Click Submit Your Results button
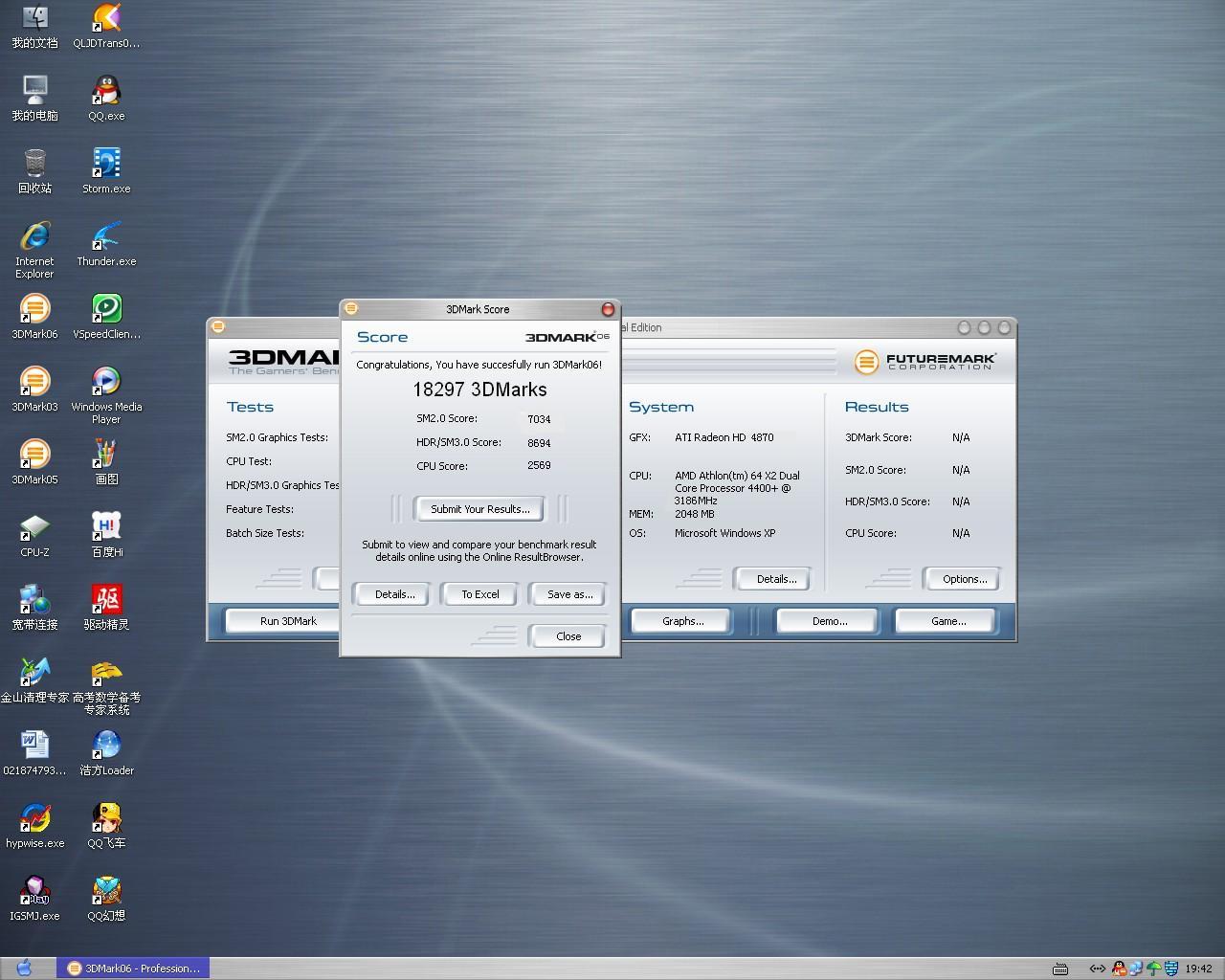This screenshot has width=1225, height=980. (479, 509)
